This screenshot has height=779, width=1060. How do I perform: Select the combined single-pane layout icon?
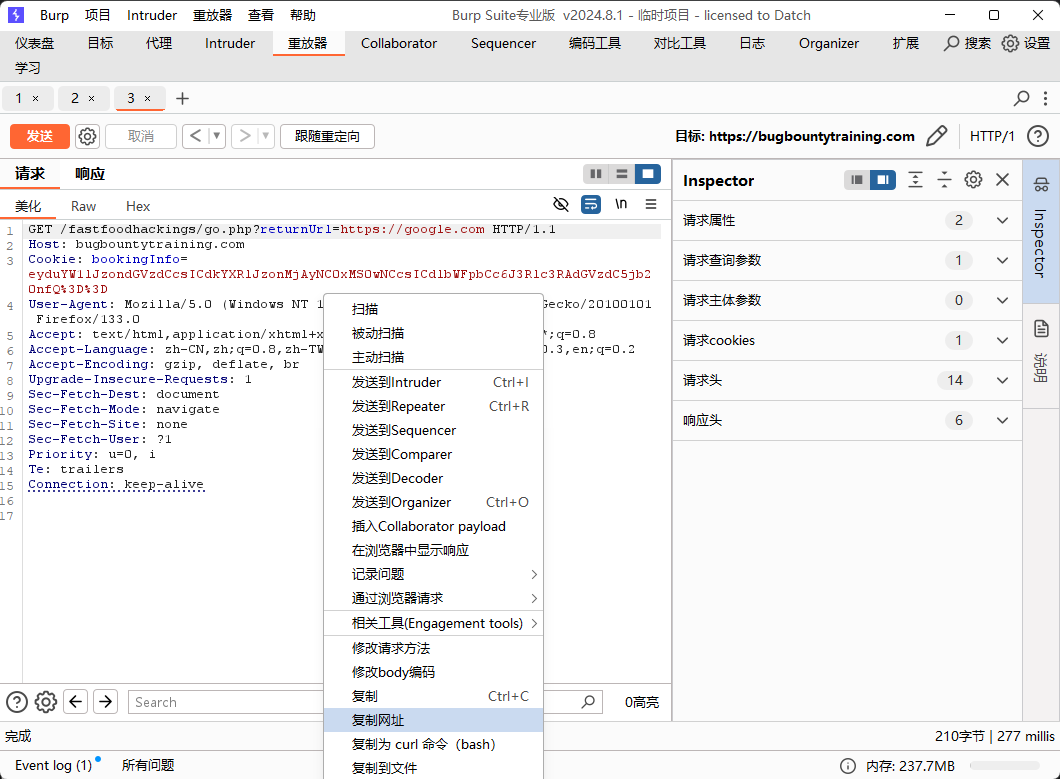648,174
